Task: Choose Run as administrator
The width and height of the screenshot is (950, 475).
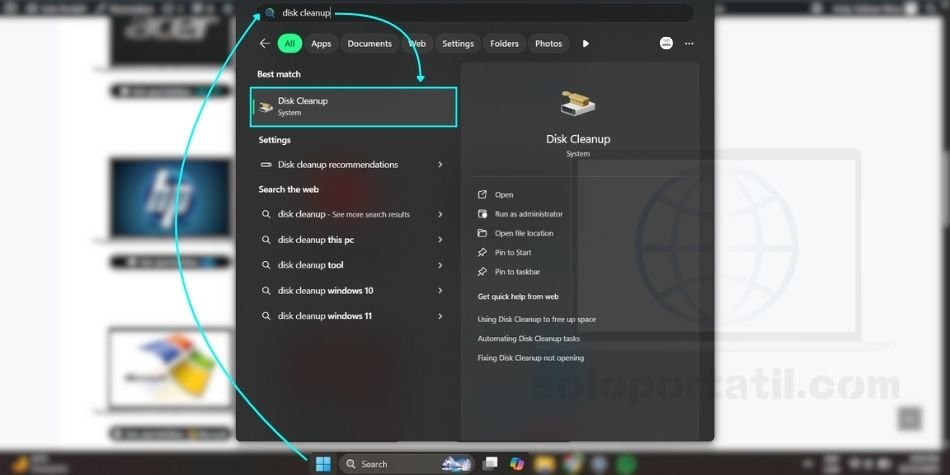Action: click(x=529, y=214)
